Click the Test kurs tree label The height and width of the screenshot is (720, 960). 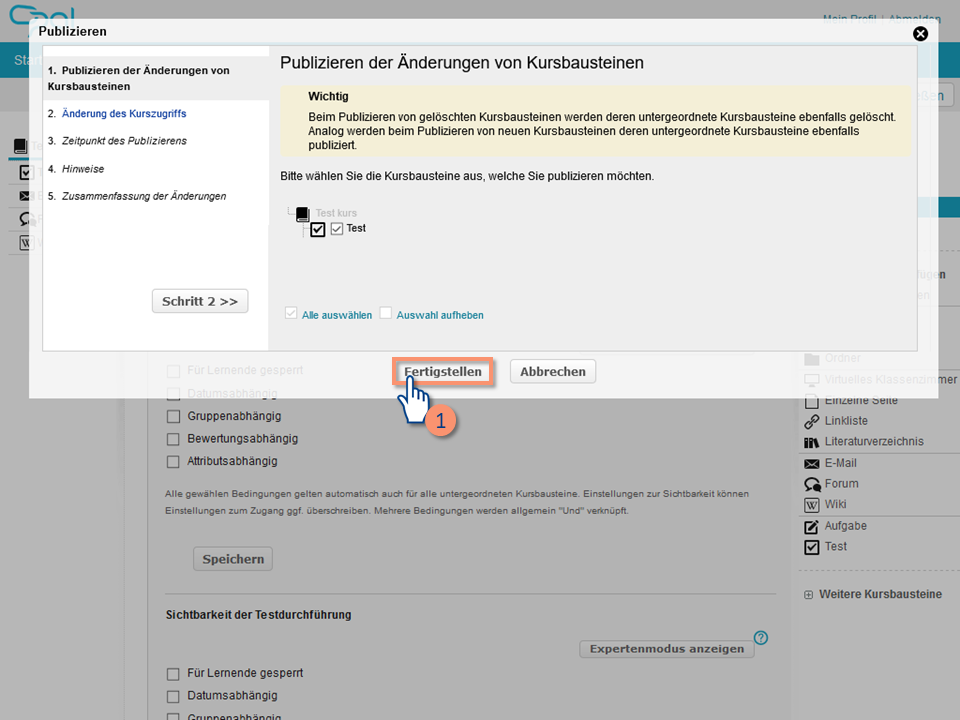coord(336,213)
